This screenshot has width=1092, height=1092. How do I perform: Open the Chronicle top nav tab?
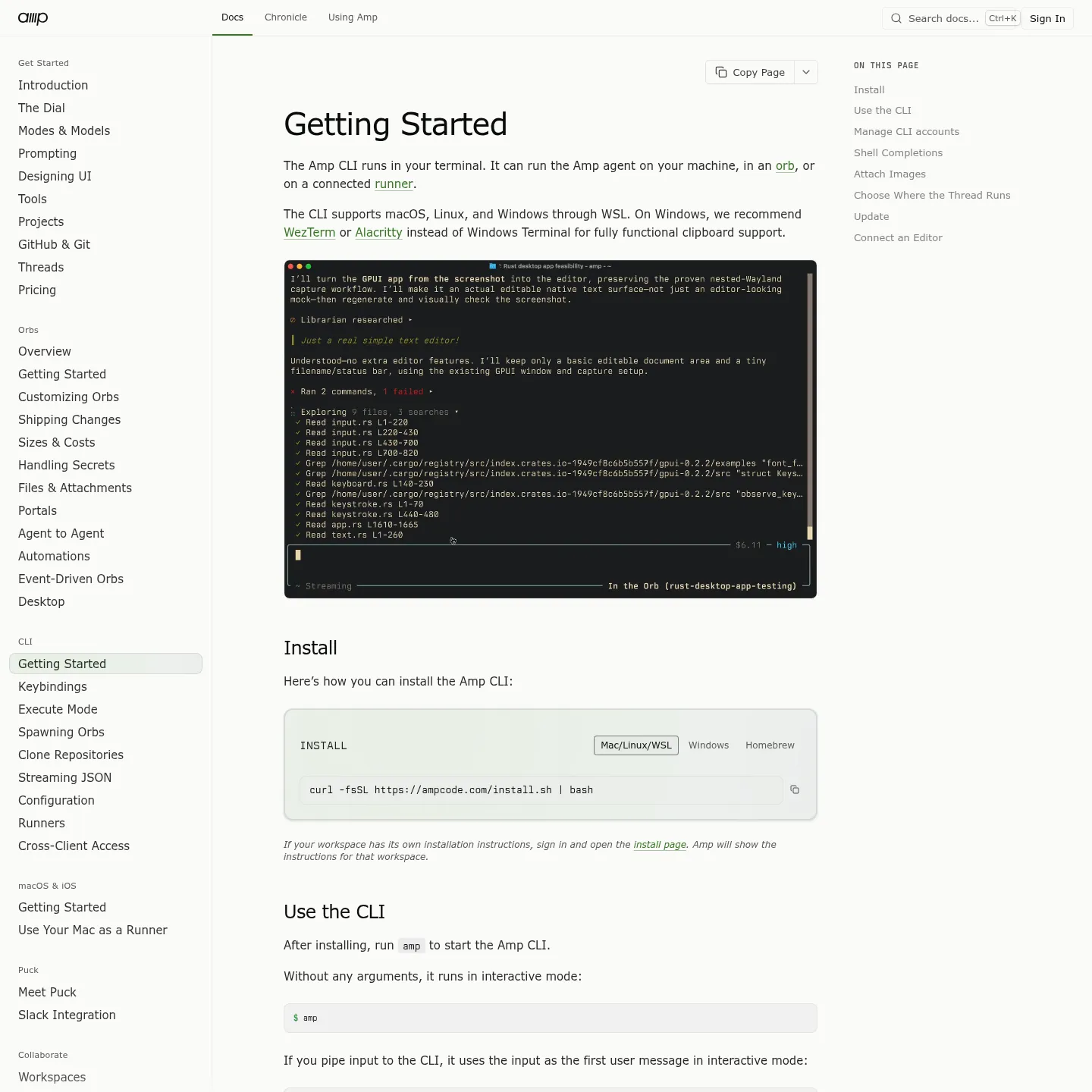coord(286,17)
